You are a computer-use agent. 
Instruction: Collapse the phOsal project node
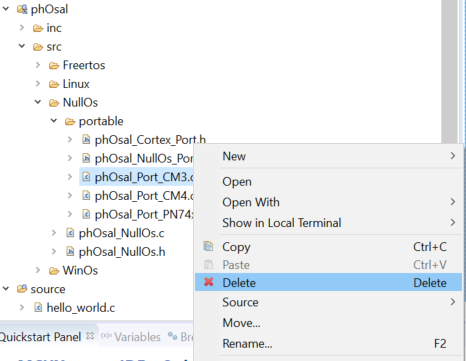pos(6,9)
